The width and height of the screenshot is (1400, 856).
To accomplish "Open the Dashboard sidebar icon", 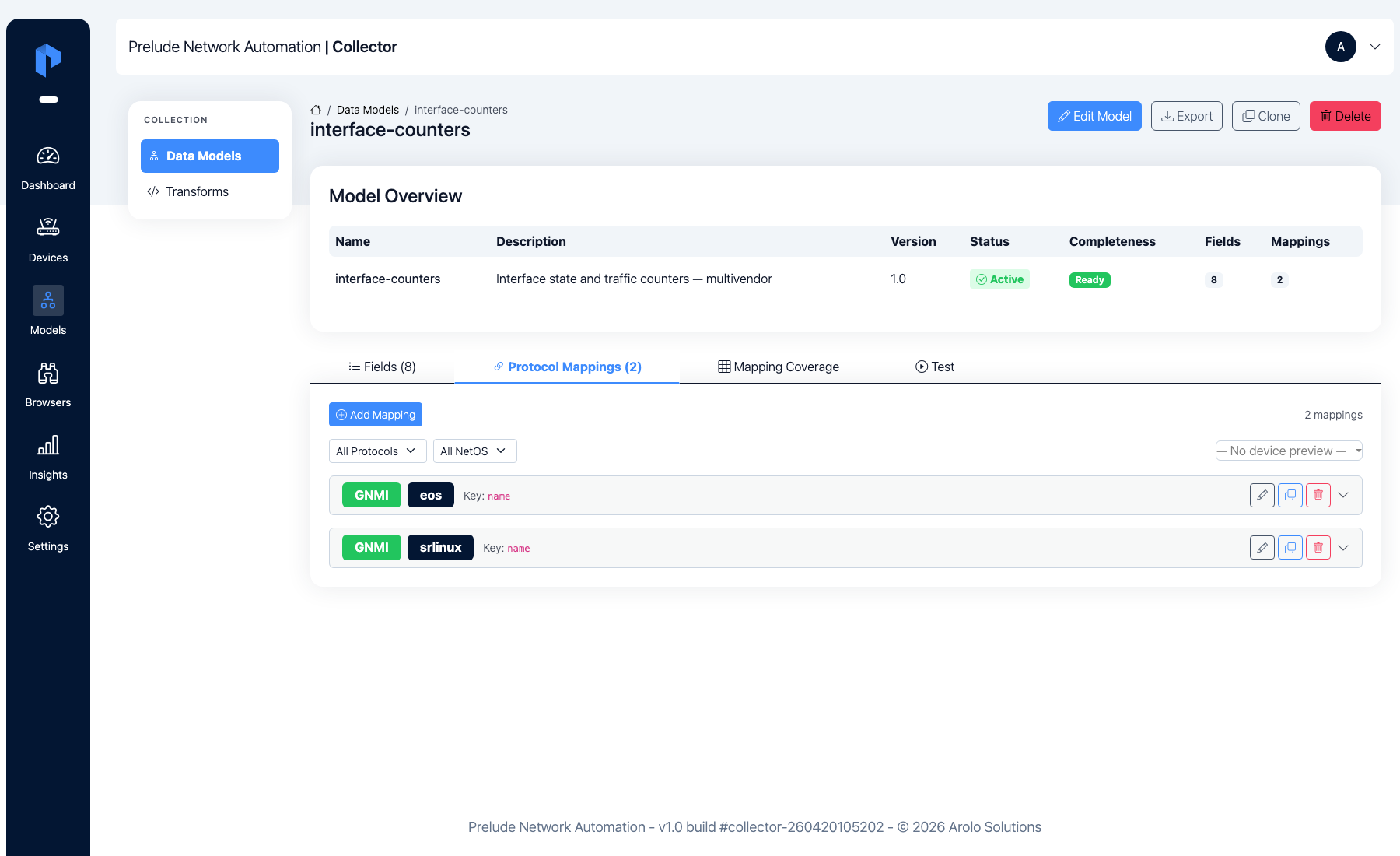I will pyautogui.click(x=48, y=156).
